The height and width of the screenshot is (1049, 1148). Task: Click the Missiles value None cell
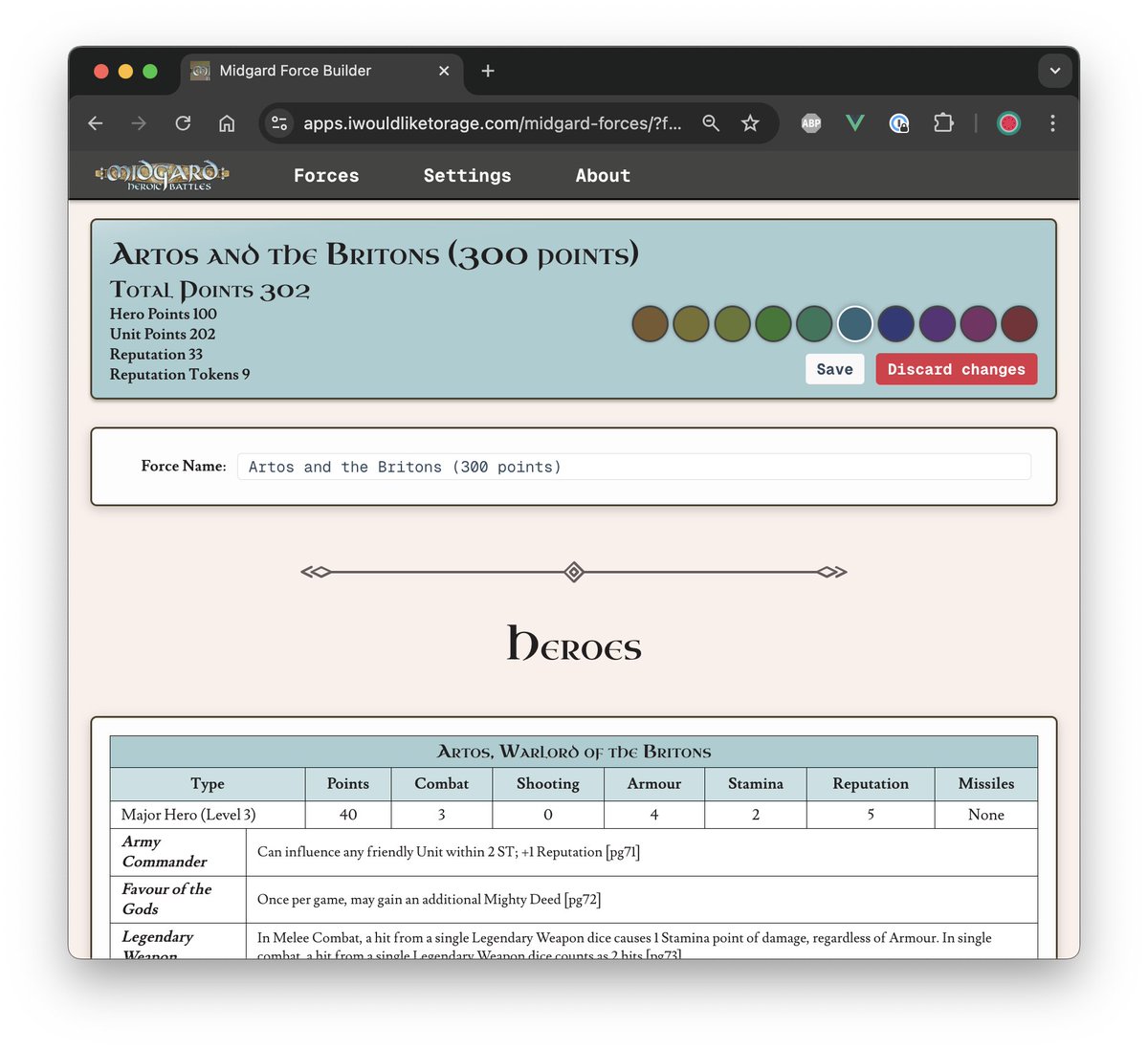986,815
